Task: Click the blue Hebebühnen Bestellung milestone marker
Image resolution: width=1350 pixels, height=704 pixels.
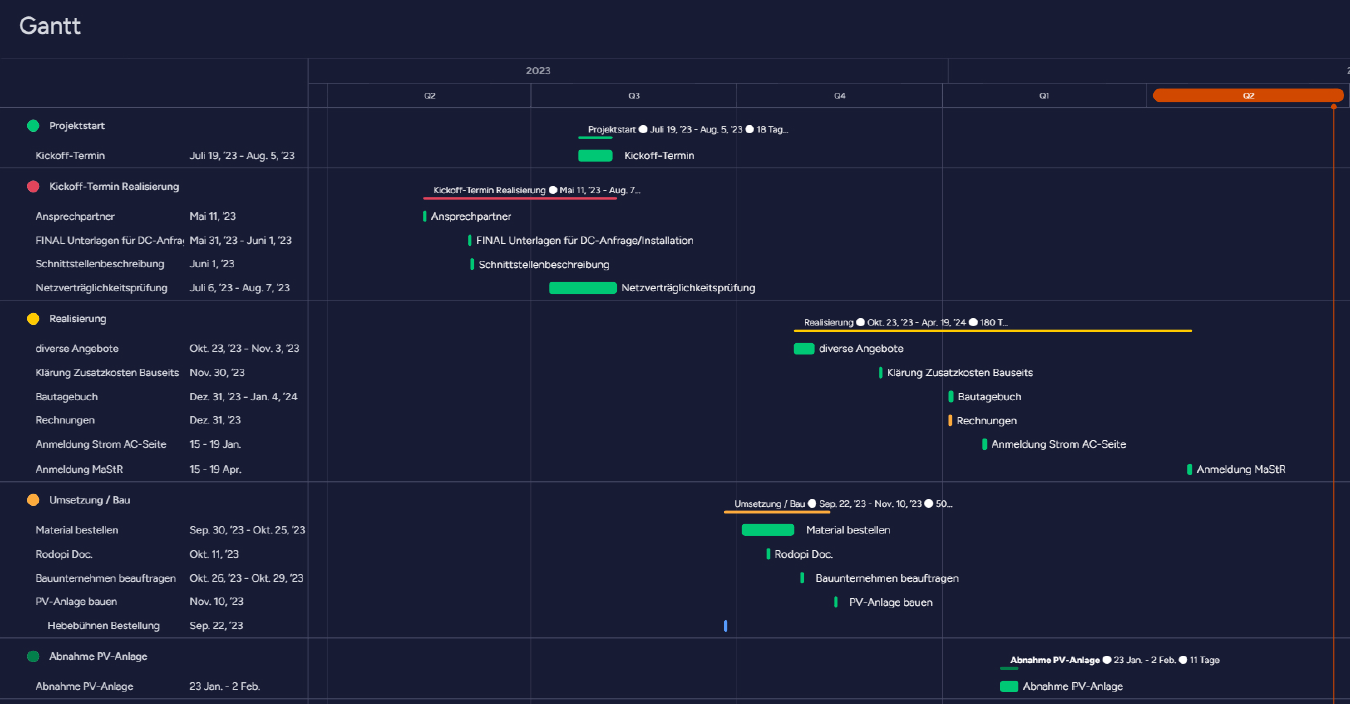Action: (725, 626)
